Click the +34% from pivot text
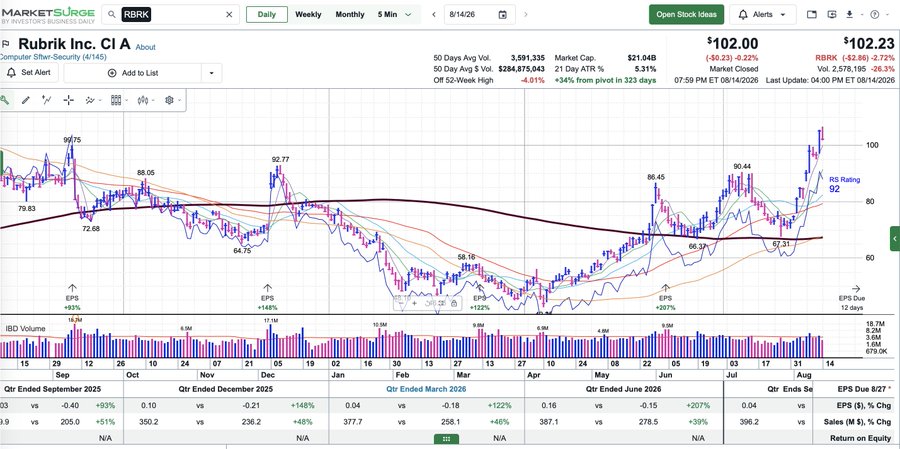The width and height of the screenshot is (900, 449). pyautogui.click(x=606, y=80)
